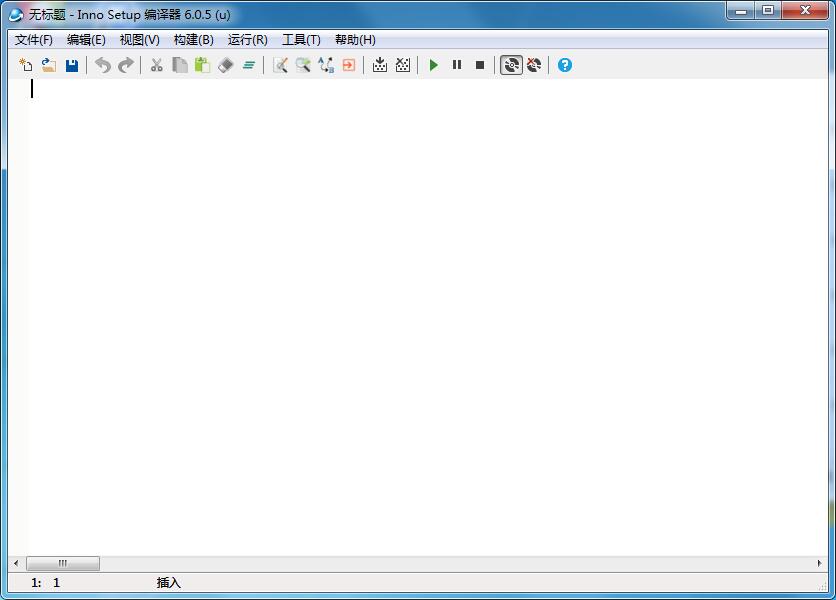The height and width of the screenshot is (600, 836).
Task: Open the 编辑(E) menu
Action: [86, 40]
